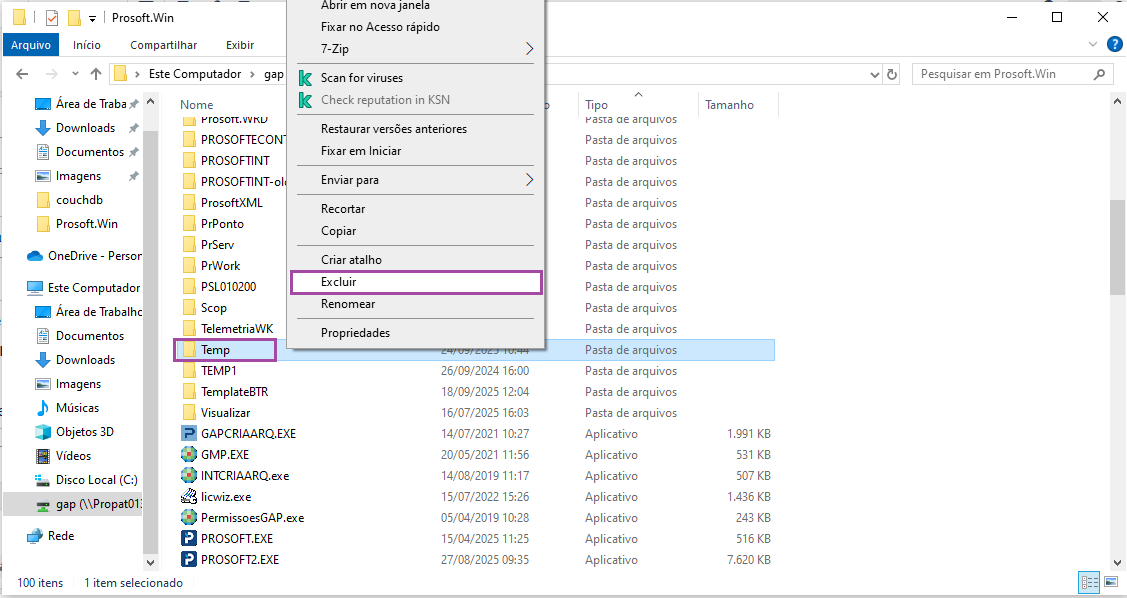This screenshot has width=1127, height=598.
Task: Select the PROSOFT2.EXE application icon
Action: (189, 560)
